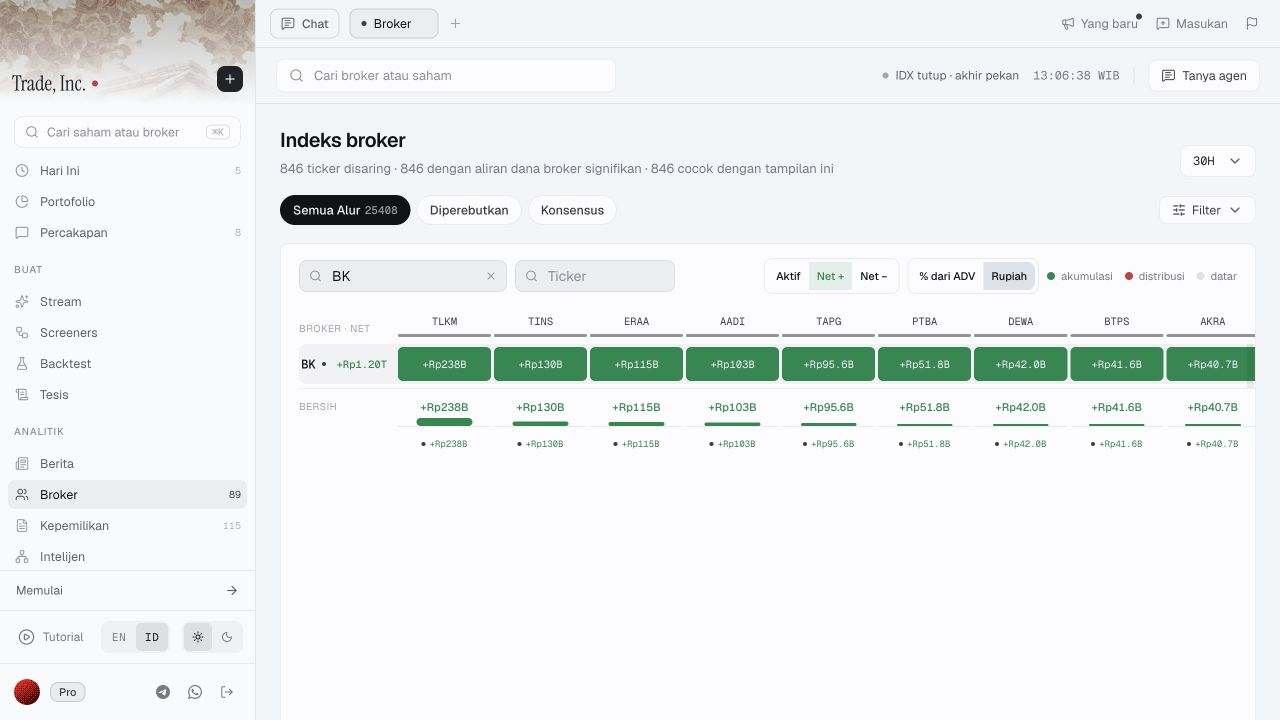Viewport: 1280px width, 720px height.
Task: Switch values to % dari ADV
Action: pos(947,276)
